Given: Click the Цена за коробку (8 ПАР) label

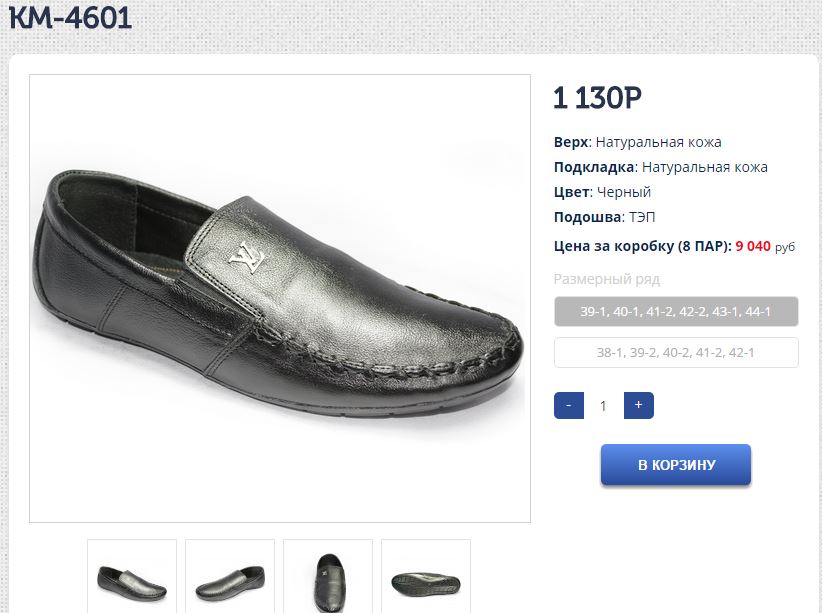Looking at the screenshot, I should [x=642, y=245].
